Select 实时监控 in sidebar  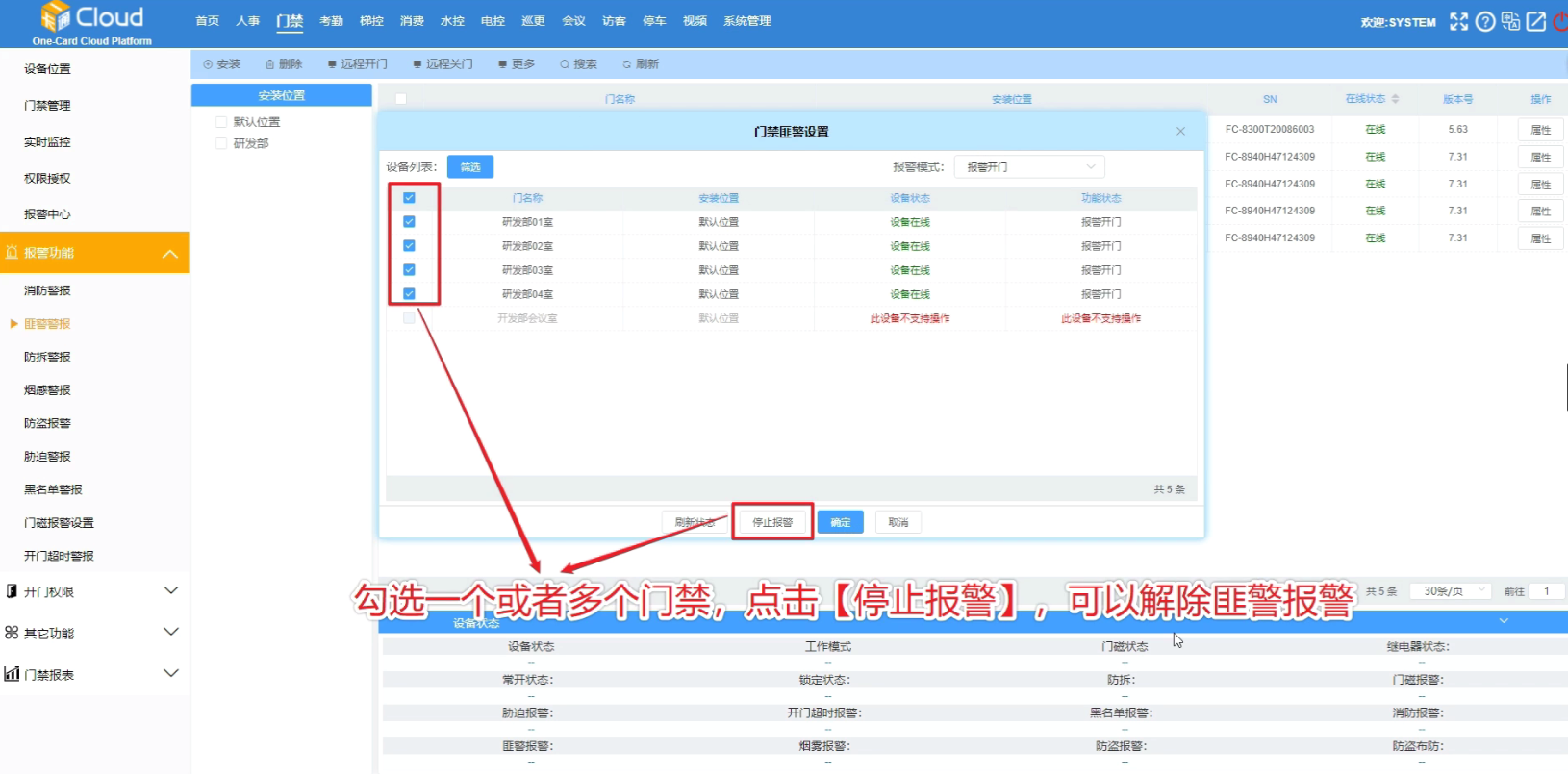[47, 142]
